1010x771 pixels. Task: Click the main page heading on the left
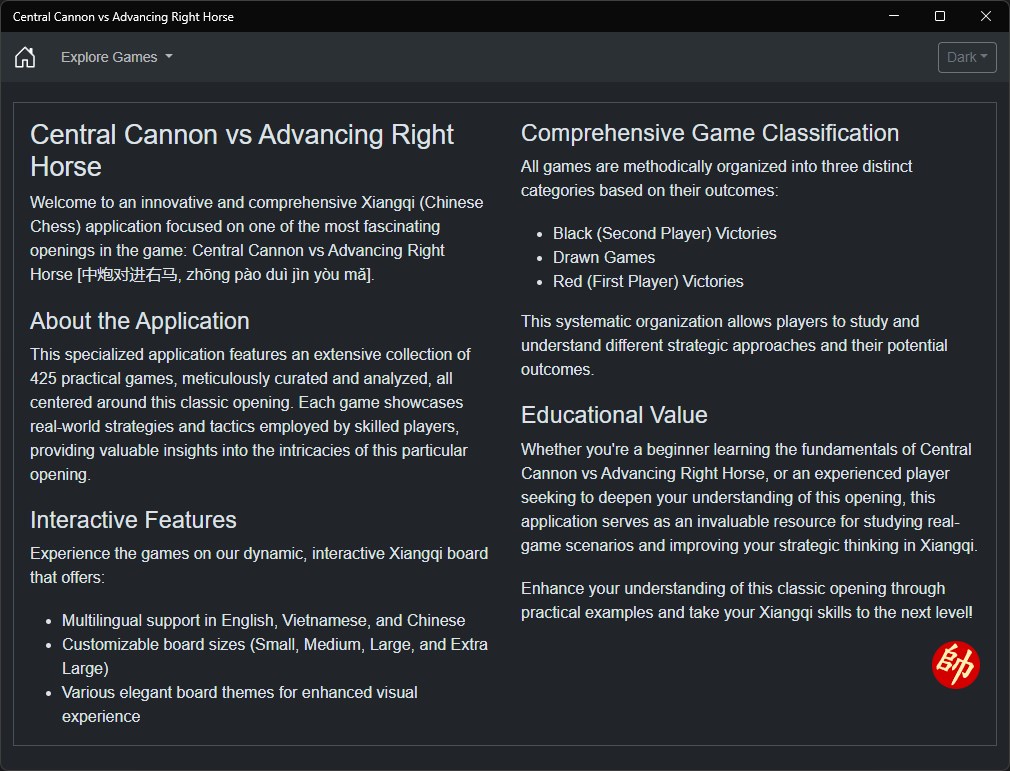pos(241,150)
